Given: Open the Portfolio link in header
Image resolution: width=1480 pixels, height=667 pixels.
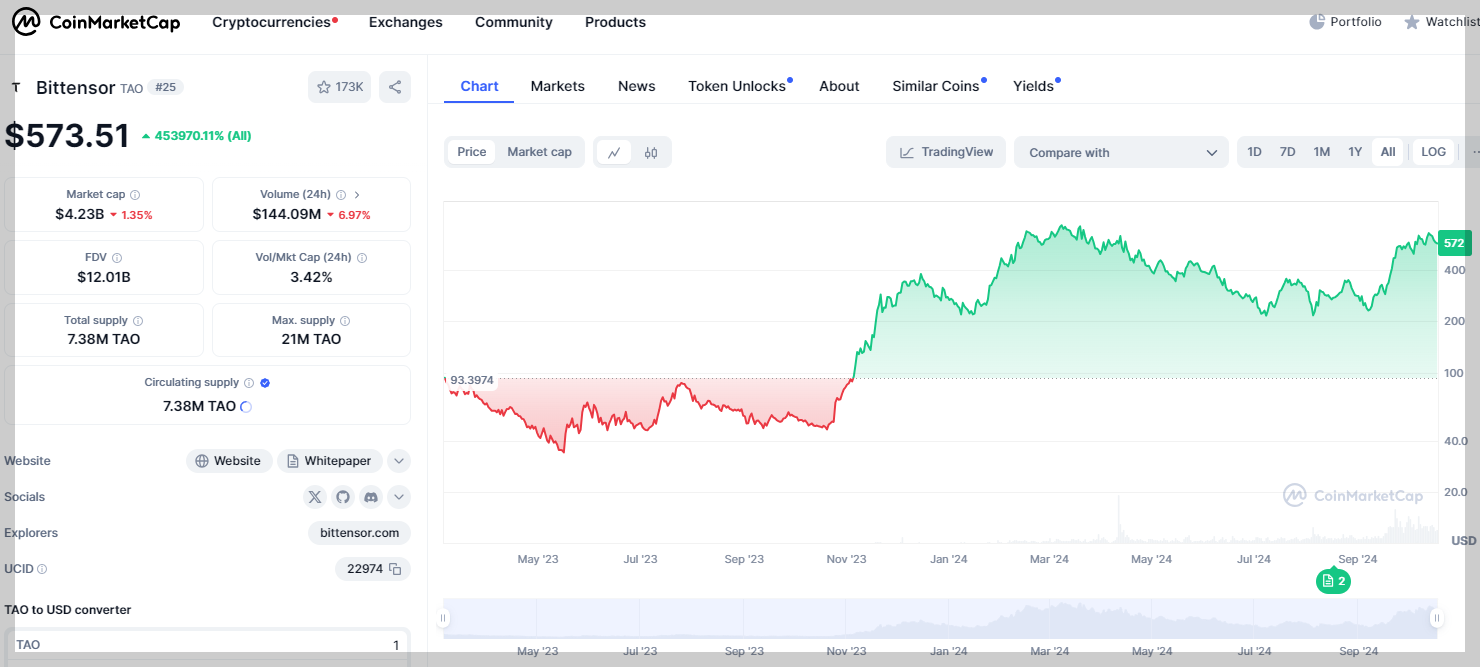Looking at the screenshot, I should click(1346, 22).
